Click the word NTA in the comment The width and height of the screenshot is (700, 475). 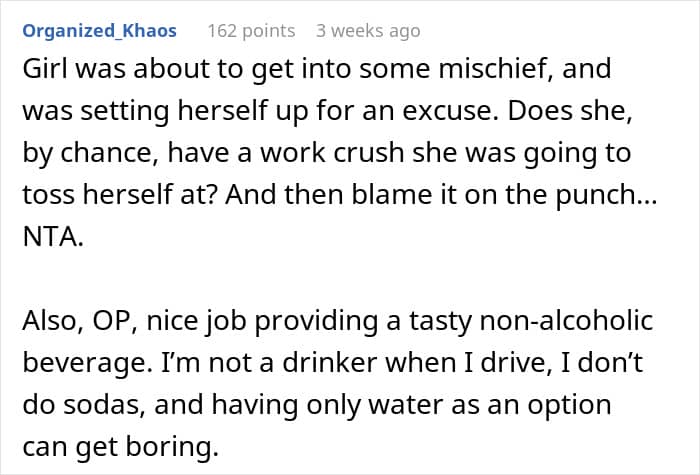[53, 237]
